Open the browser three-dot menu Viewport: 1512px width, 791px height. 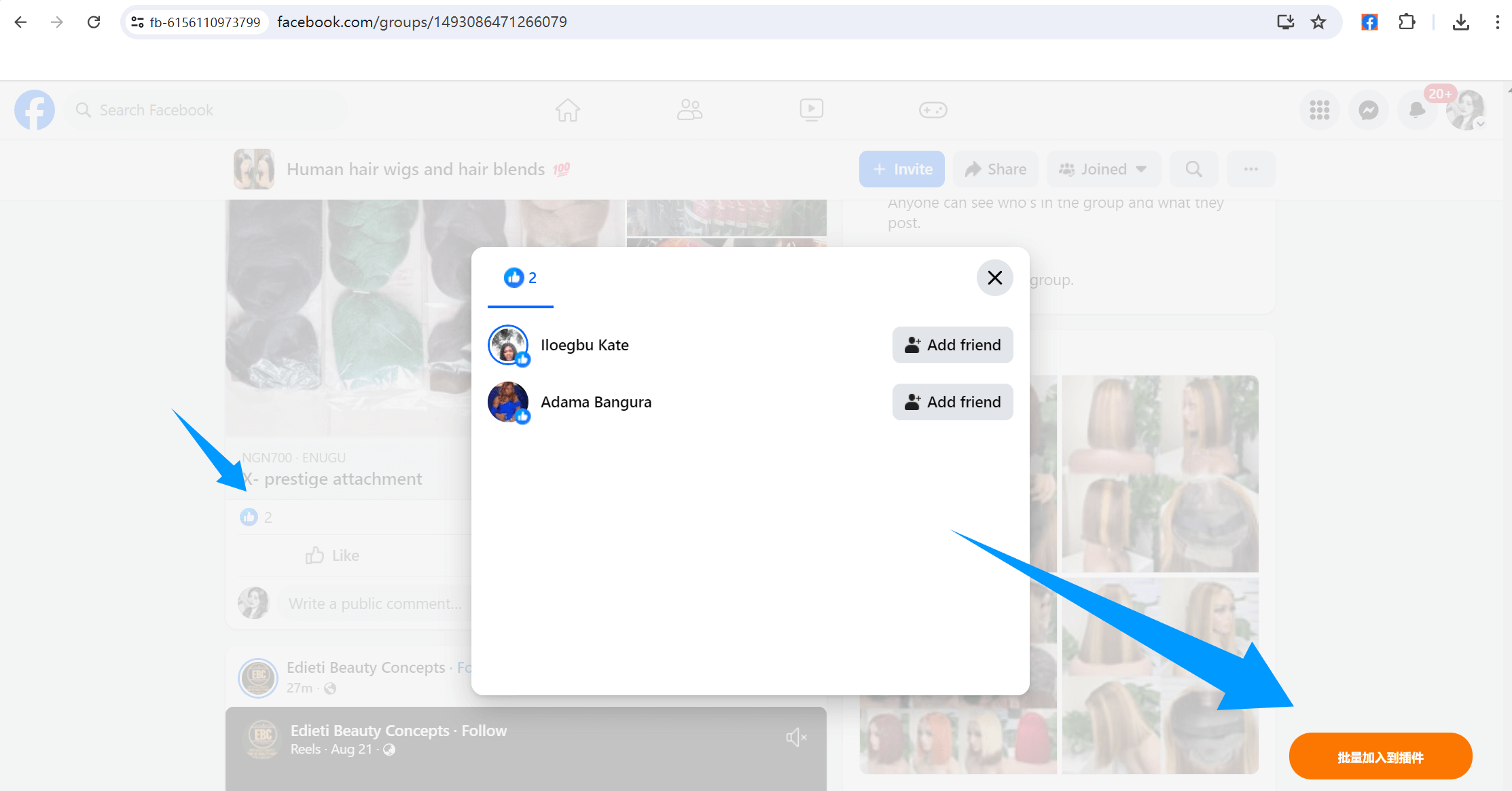click(x=1497, y=22)
